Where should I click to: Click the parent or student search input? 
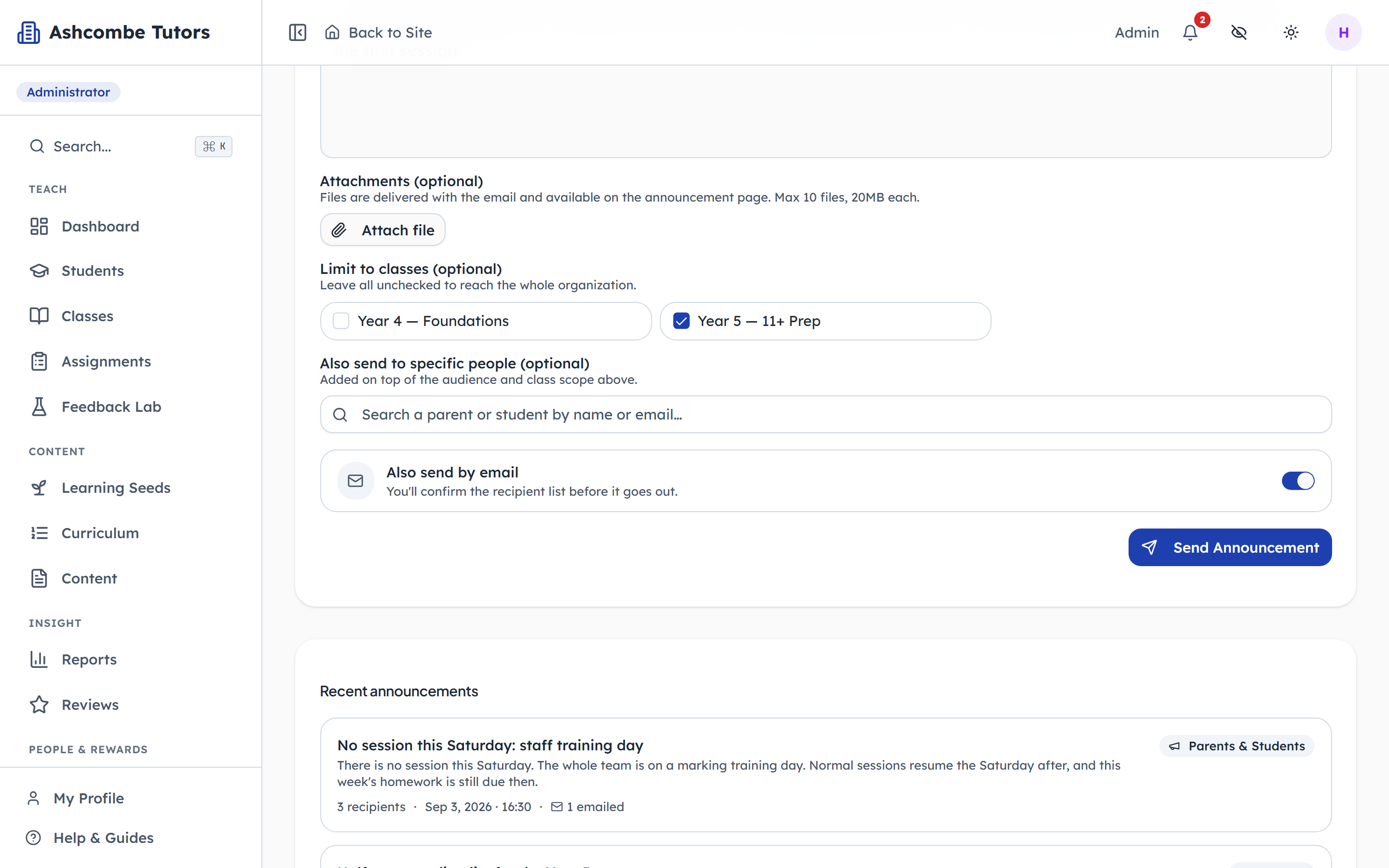825,415
